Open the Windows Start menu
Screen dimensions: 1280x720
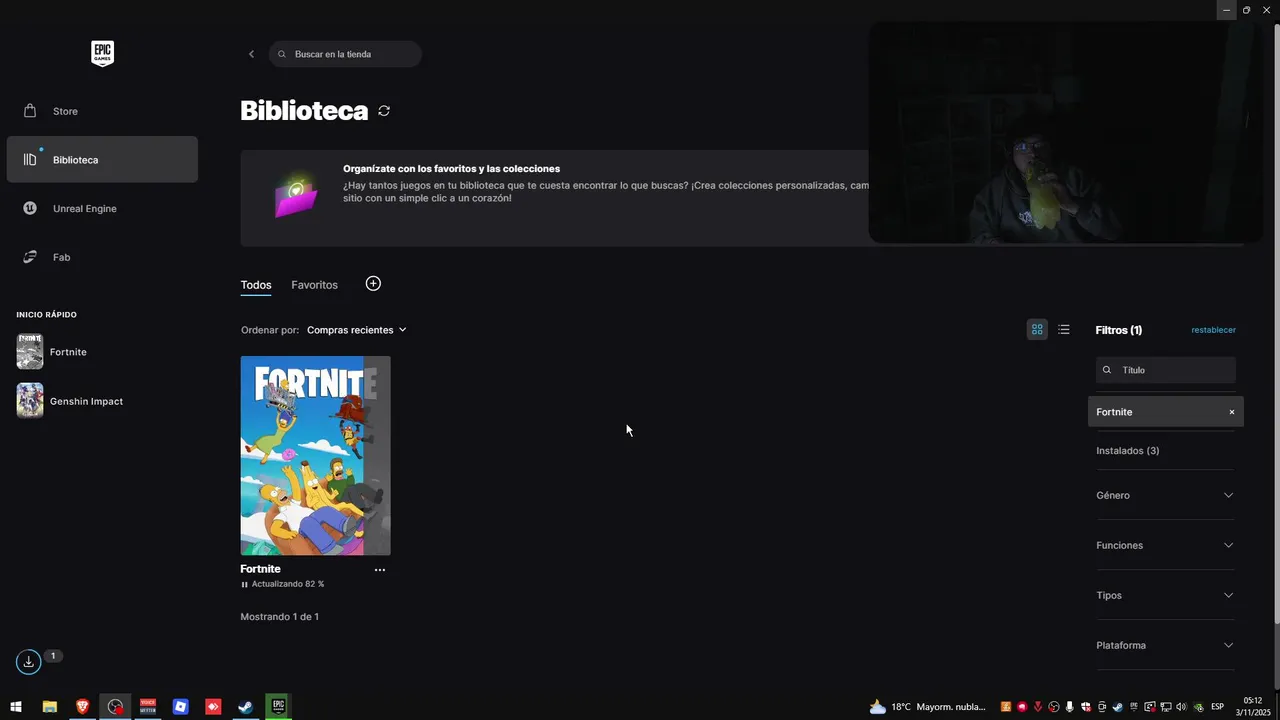(x=16, y=707)
